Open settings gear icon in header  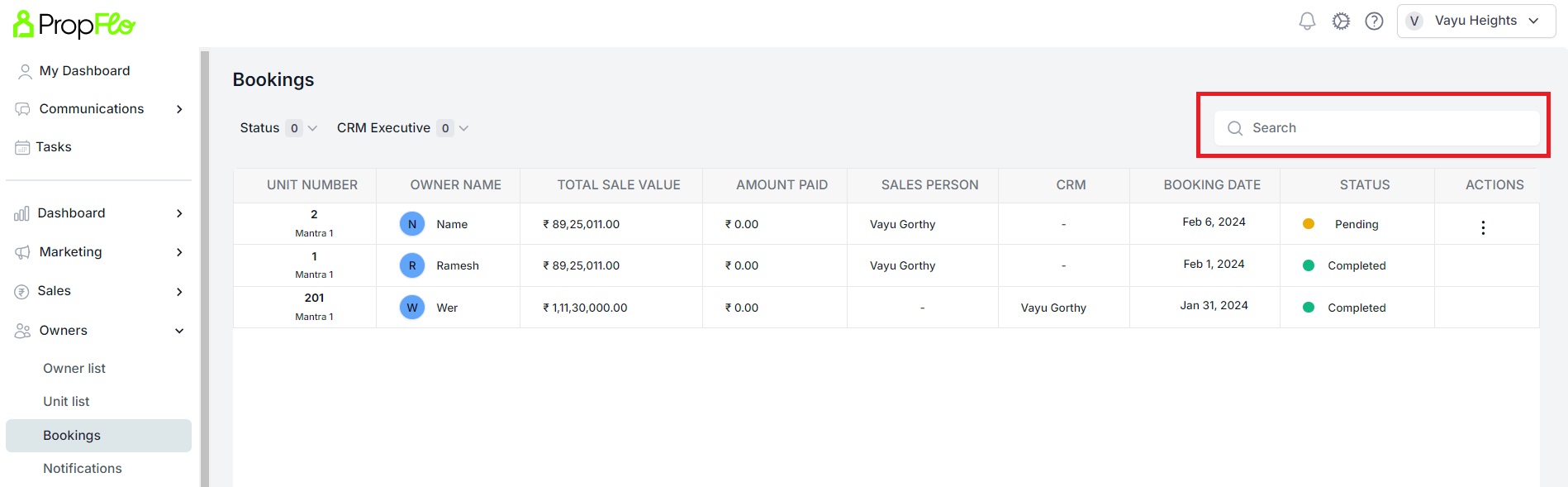coord(1341,21)
